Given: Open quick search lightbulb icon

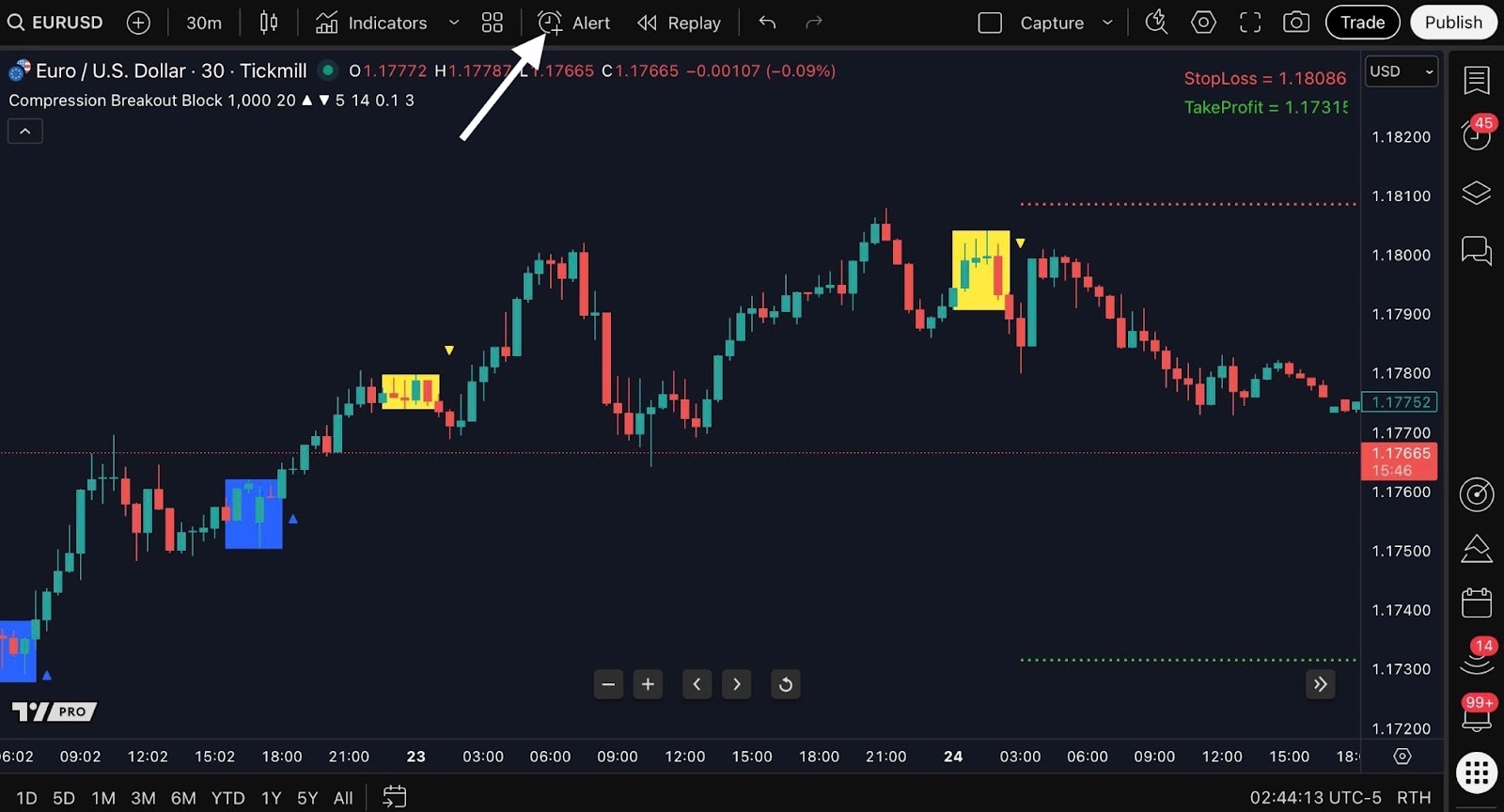Looking at the screenshot, I should click(1156, 23).
